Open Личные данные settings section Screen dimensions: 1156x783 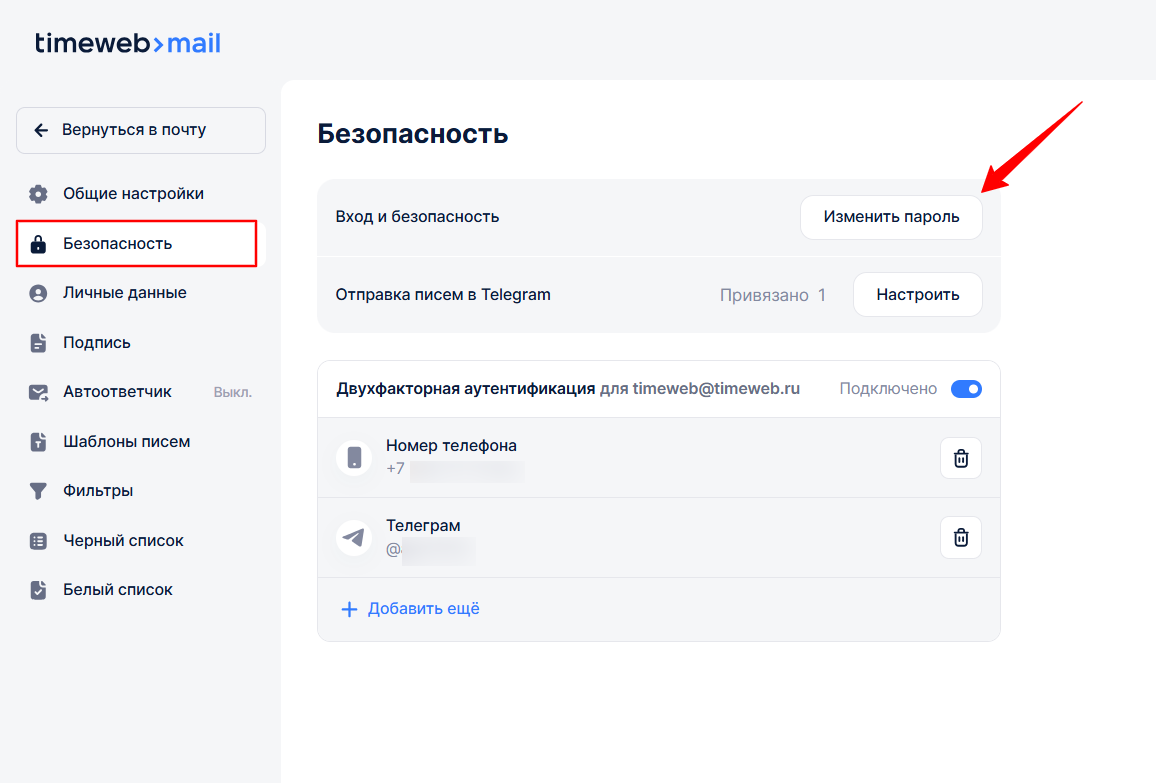pyautogui.click(x=124, y=293)
